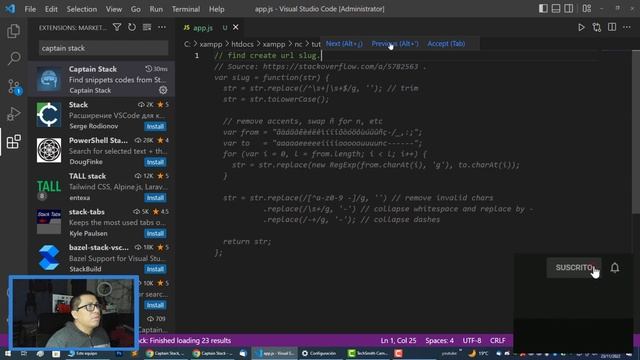The height and width of the screenshot is (360, 640).
Task: Change line endings via CRLF status item
Action: coord(498,340)
